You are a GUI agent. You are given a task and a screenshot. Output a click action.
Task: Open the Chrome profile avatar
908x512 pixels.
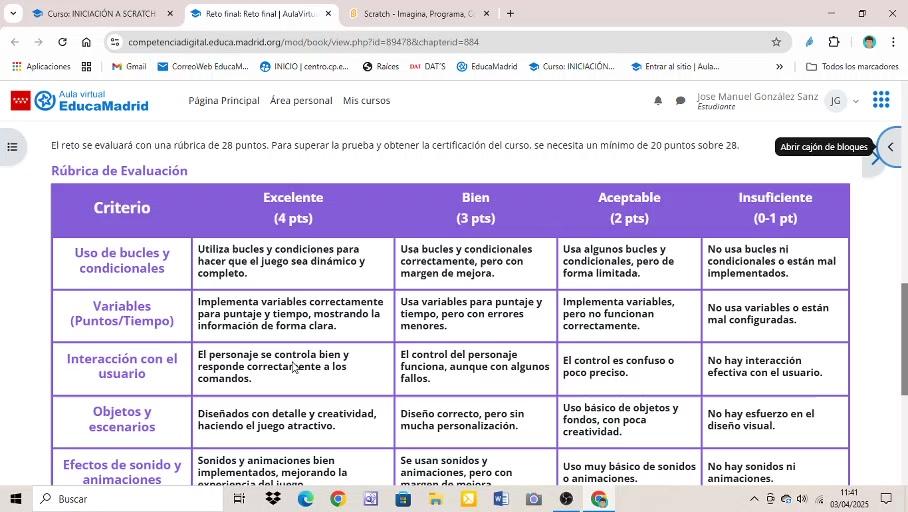[869, 42]
